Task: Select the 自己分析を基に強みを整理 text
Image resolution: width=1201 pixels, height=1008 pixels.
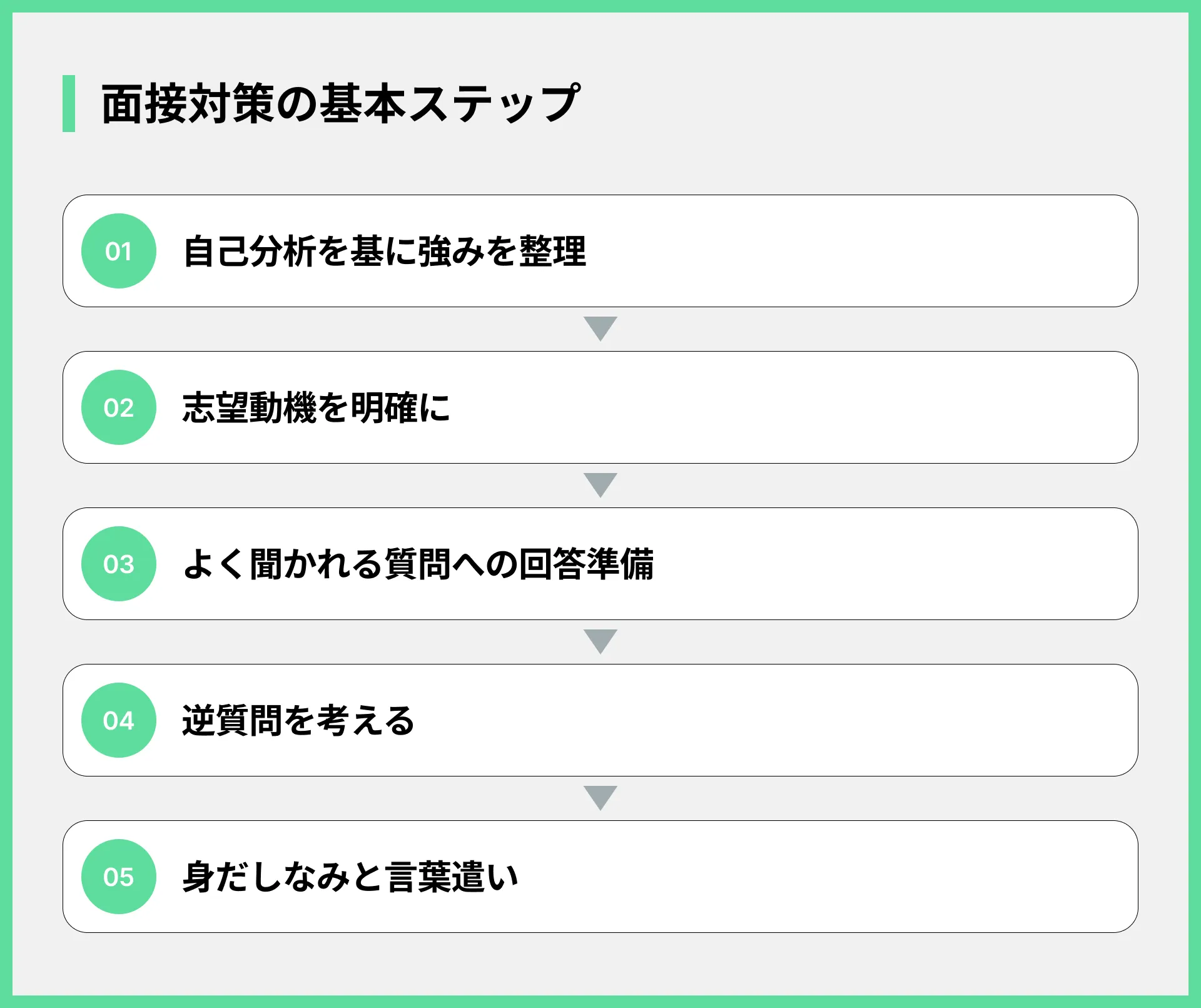Action: pos(385,251)
